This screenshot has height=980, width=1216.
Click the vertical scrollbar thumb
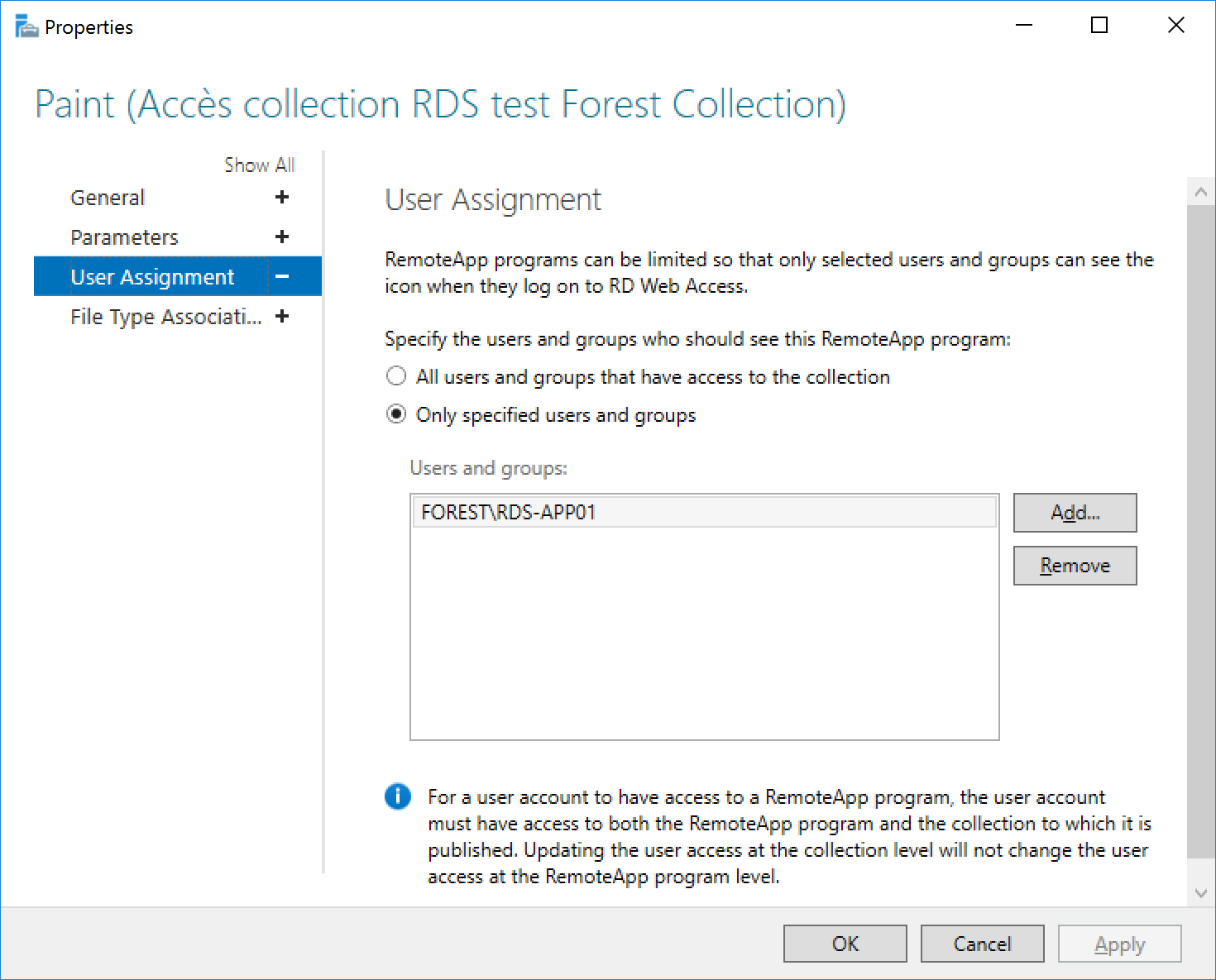tap(1201, 532)
